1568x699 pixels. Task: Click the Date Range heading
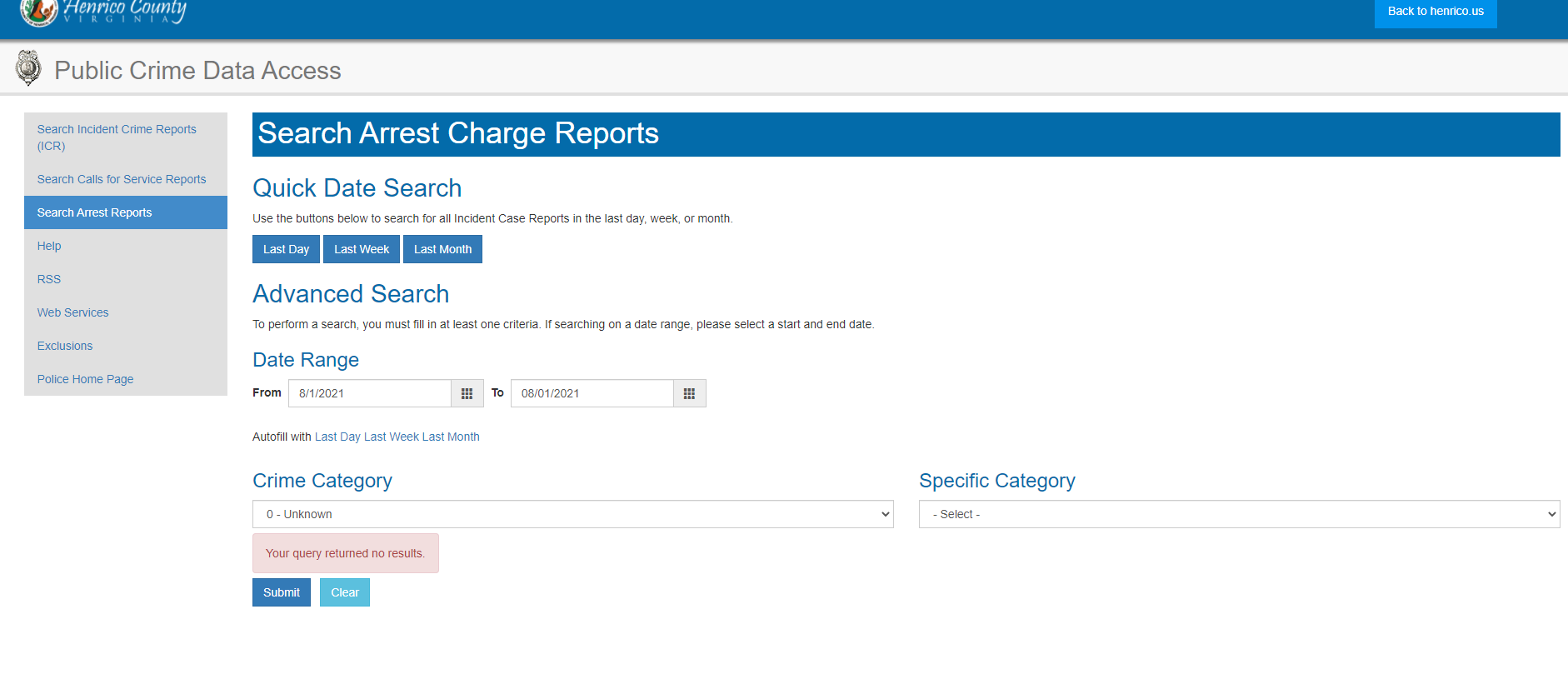point(306,360)
